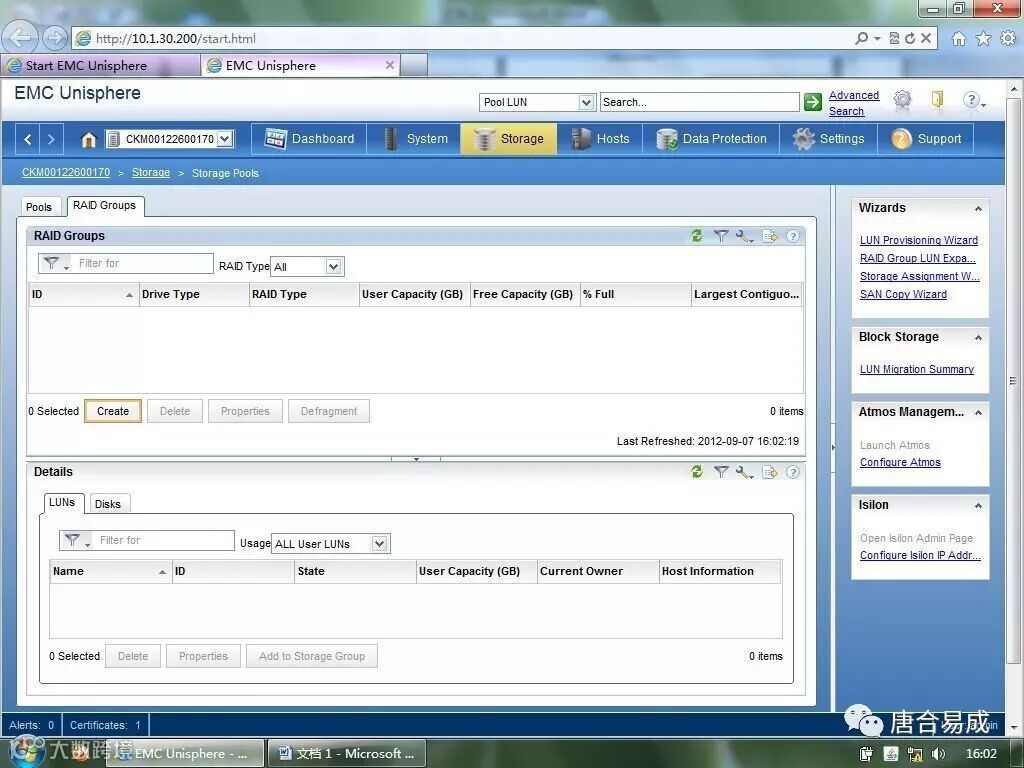Open the gear preferences icon near search

point(903,100)
